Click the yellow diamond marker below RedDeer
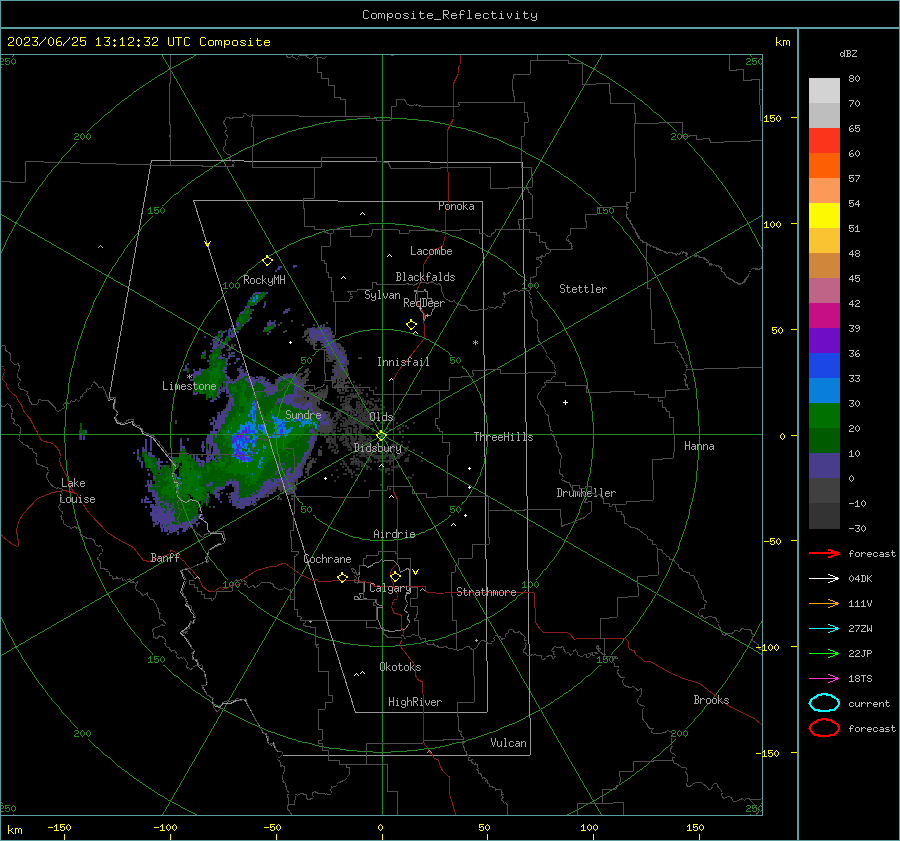This screenshot has height=841, width=900. [x=411, y=325]
